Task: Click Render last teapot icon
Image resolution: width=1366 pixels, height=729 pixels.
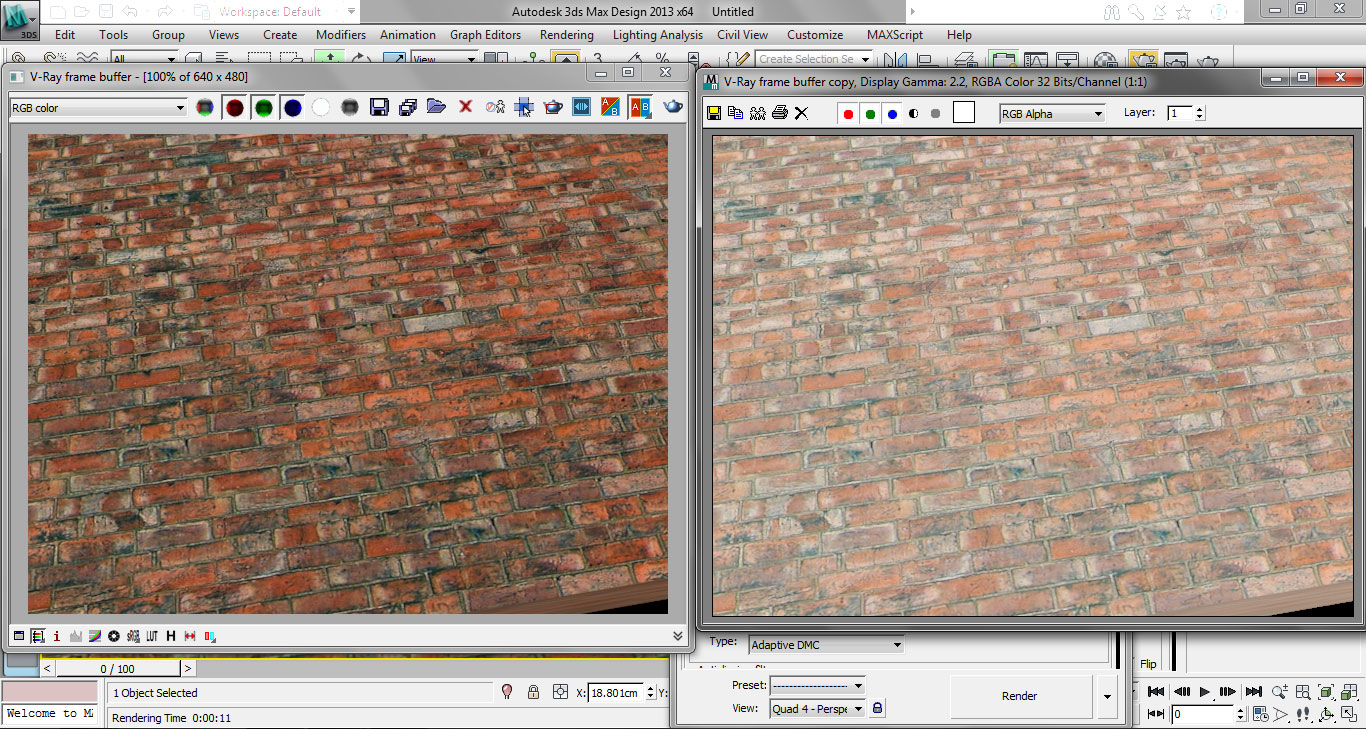Action: coord(672,107)
